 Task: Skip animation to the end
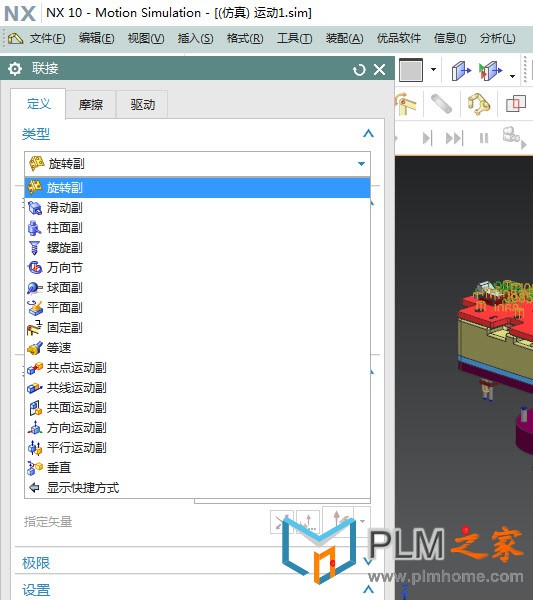click(455, 138)
